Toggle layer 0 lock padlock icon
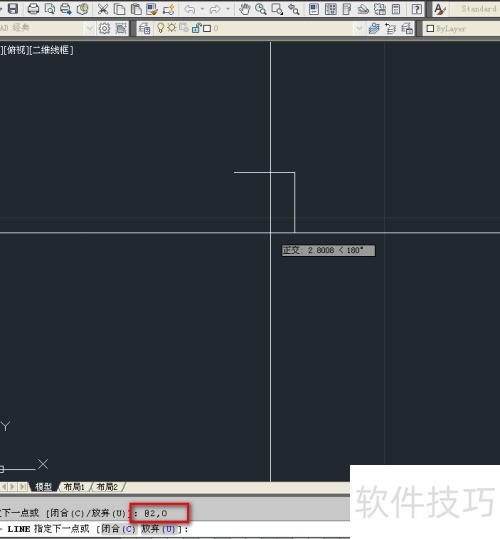This screenshot has height=539, width=500. click(196, 28)
